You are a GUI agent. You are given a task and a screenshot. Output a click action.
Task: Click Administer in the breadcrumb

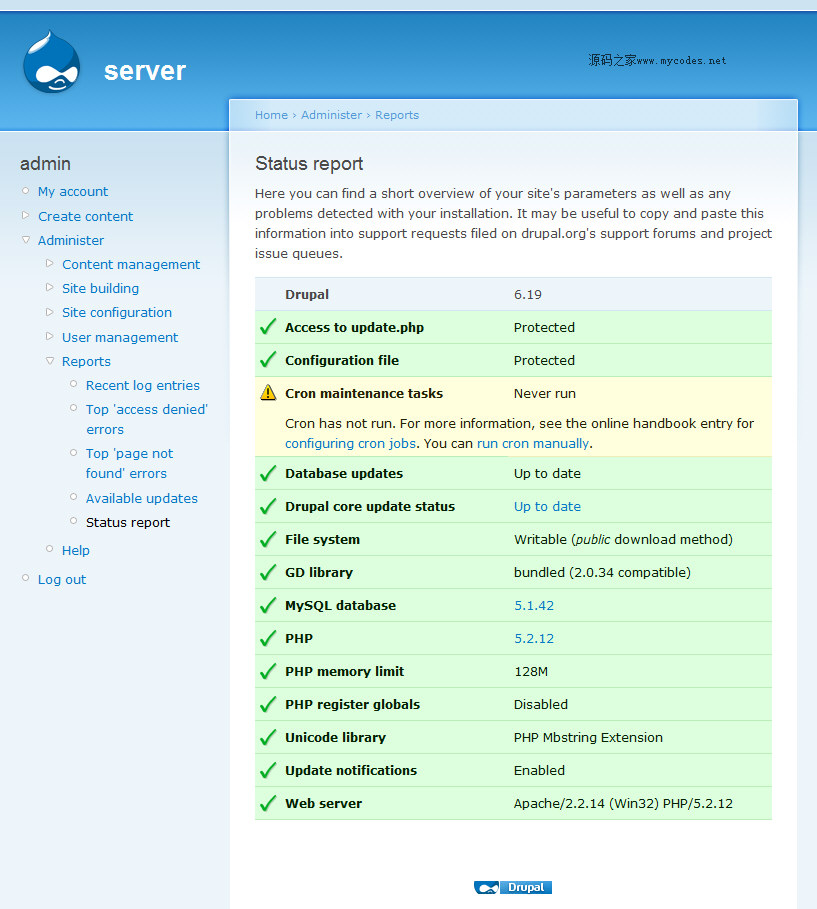331,115
